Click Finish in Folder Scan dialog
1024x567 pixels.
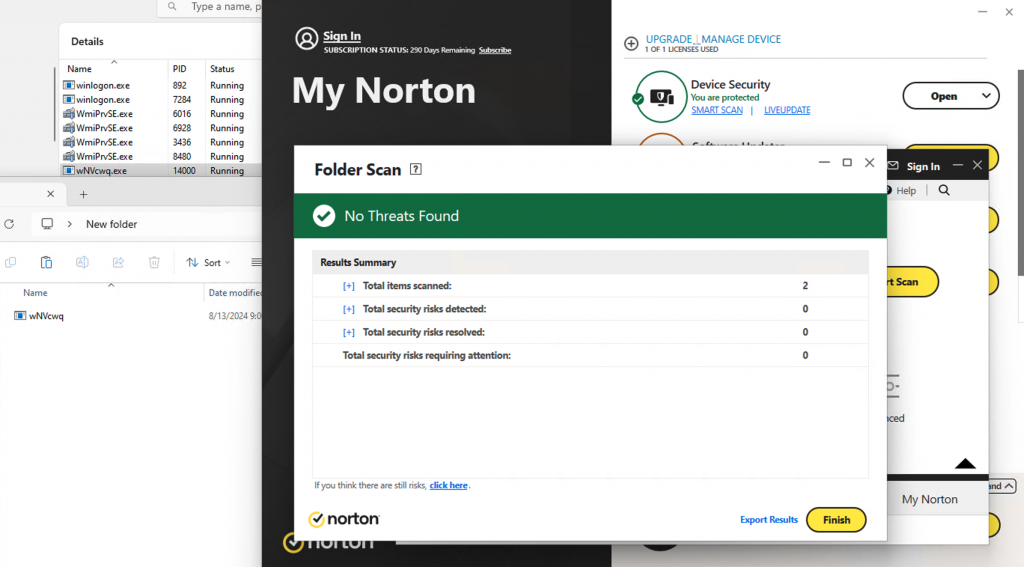point(836,520)
